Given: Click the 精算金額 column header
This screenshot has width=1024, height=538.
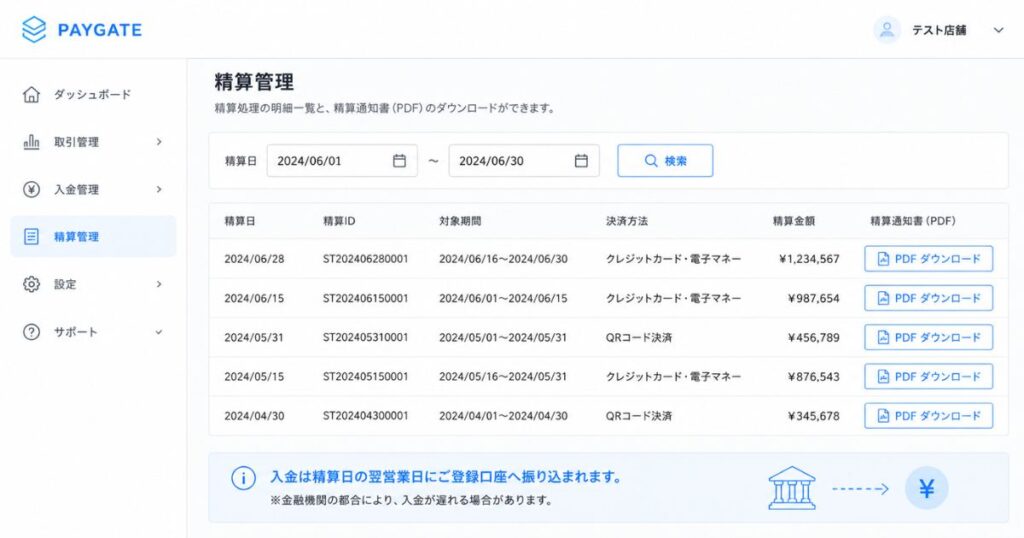Looking at the screenshot, I should tap(793, 221).
